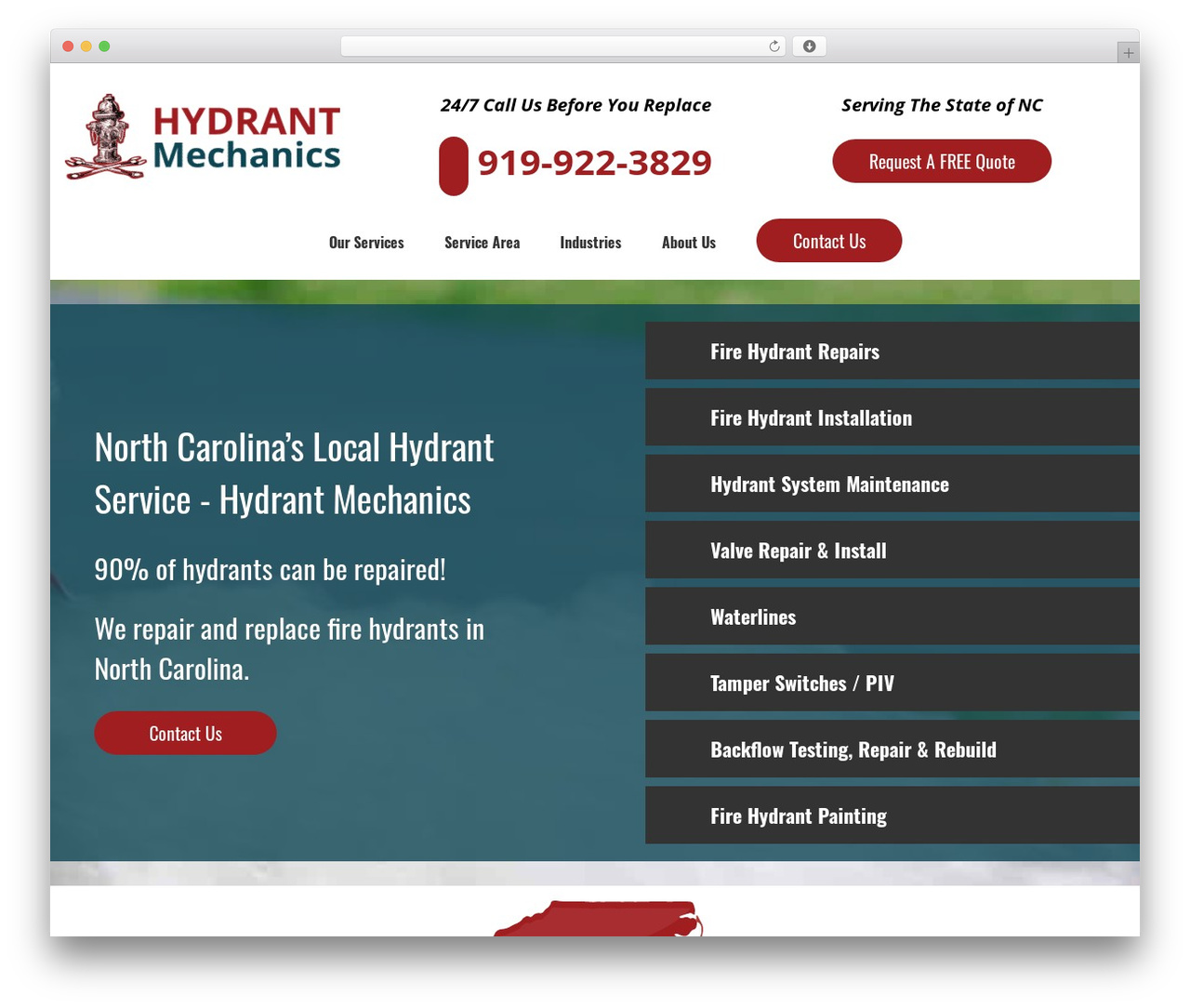Open Fire Hydrant Painting service

click(x=892, y=816)
